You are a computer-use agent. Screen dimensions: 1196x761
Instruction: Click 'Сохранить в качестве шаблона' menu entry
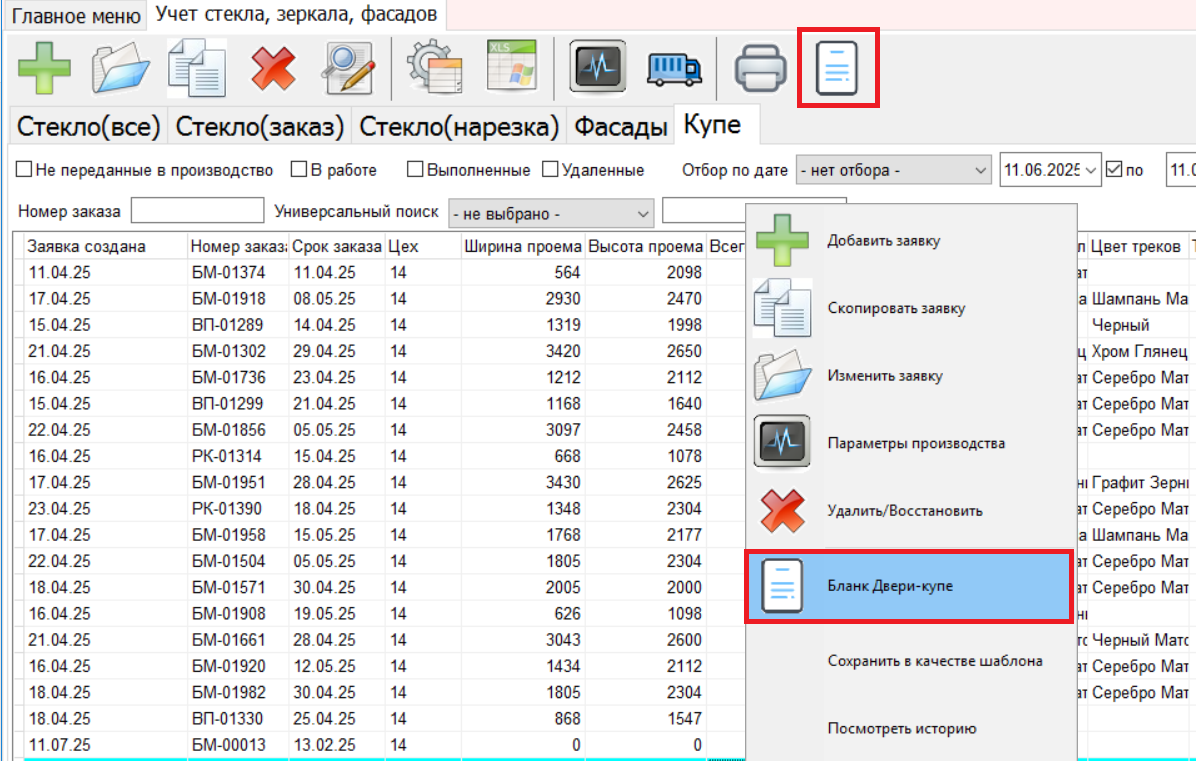[x=935, y=661]
